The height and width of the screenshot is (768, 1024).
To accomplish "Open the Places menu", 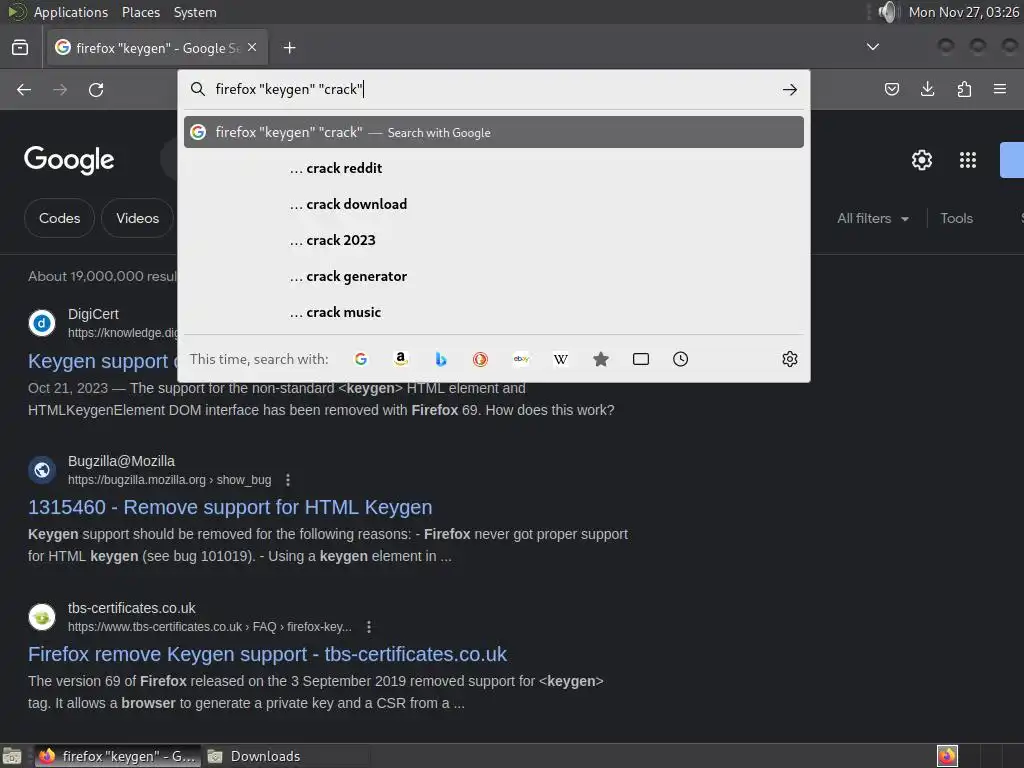I will point(140,12).
